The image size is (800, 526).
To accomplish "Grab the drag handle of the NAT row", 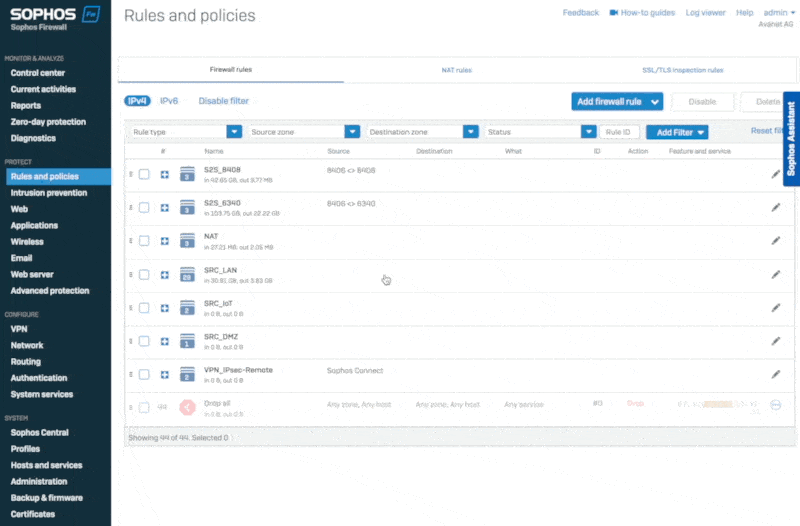I will coord(131,240).
